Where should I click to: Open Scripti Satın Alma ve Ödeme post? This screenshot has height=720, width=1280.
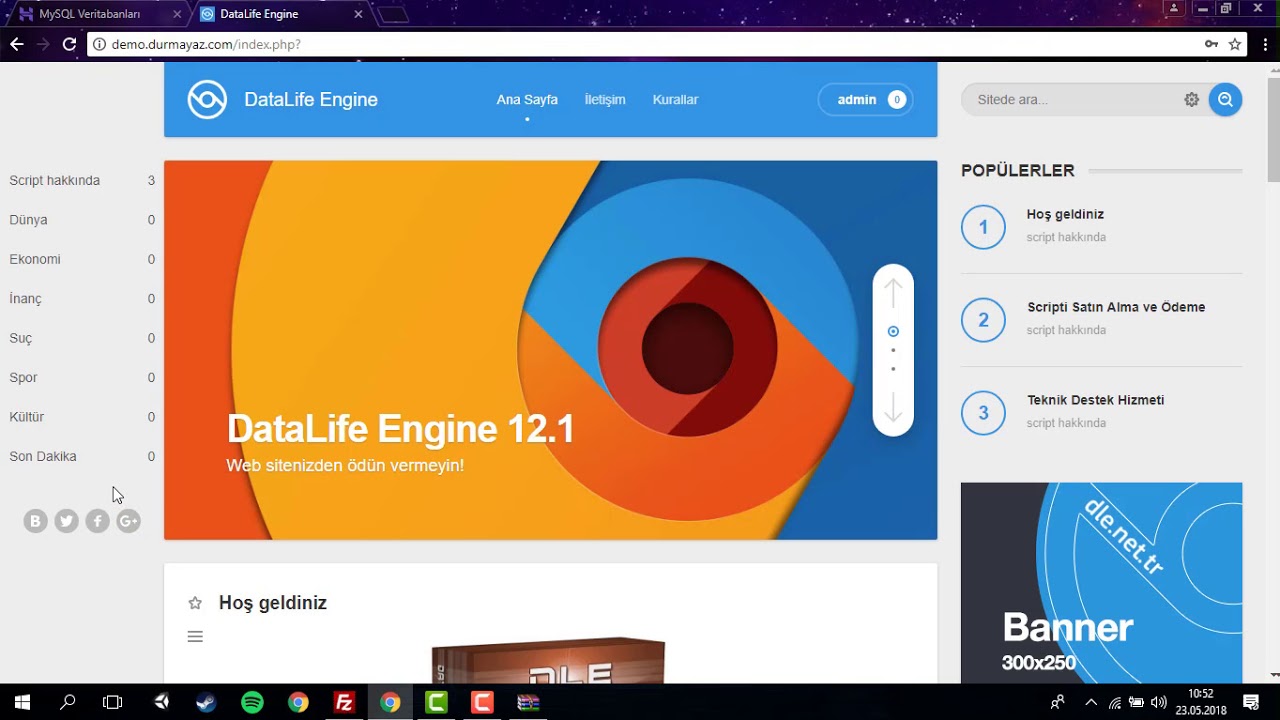[x=1116, y=307]
